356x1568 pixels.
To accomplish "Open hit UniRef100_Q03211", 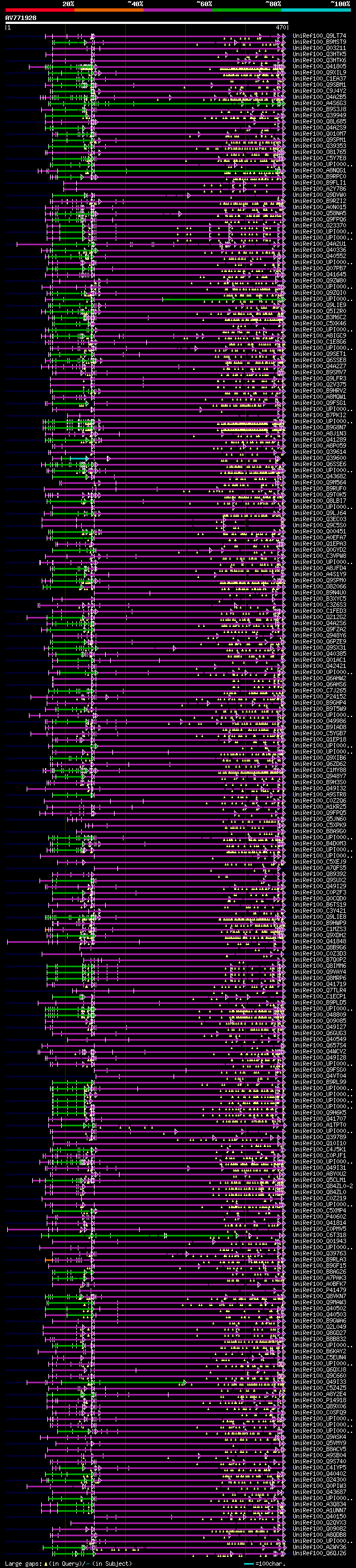I will click(x=319, y=49).
